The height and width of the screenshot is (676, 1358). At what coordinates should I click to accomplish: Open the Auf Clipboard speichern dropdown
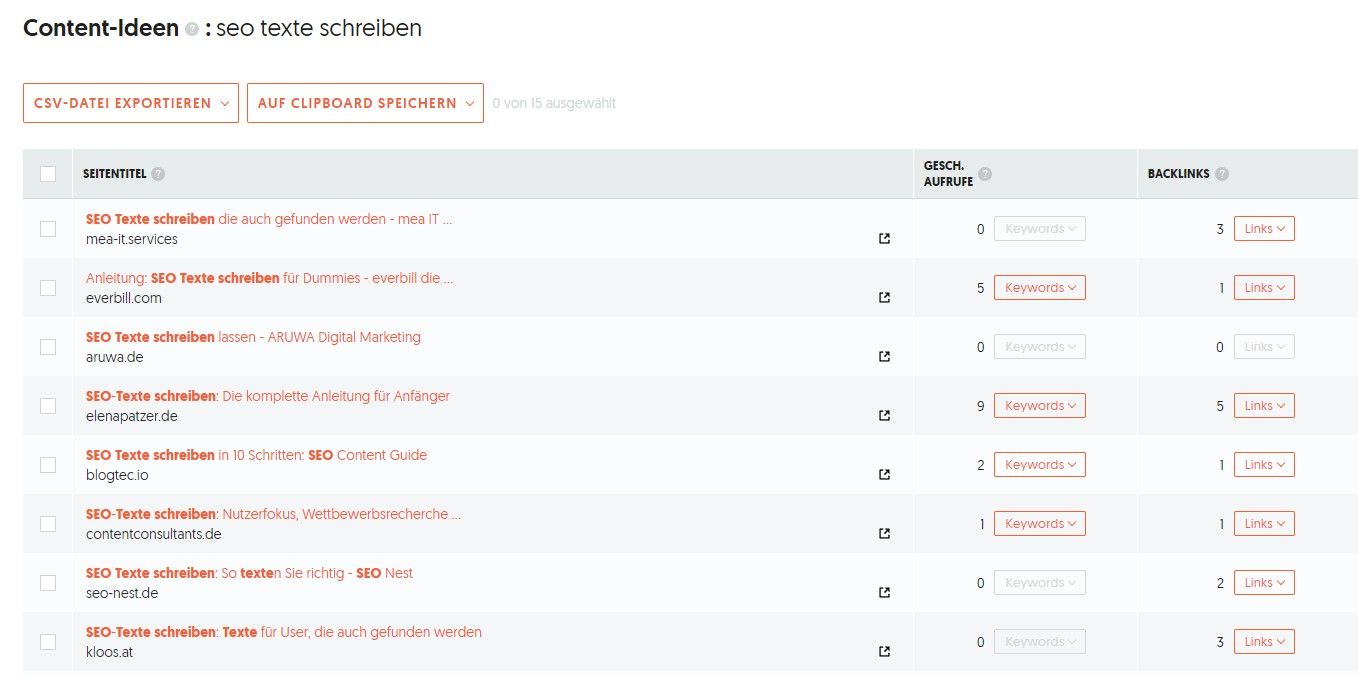(x=365, y=103)
